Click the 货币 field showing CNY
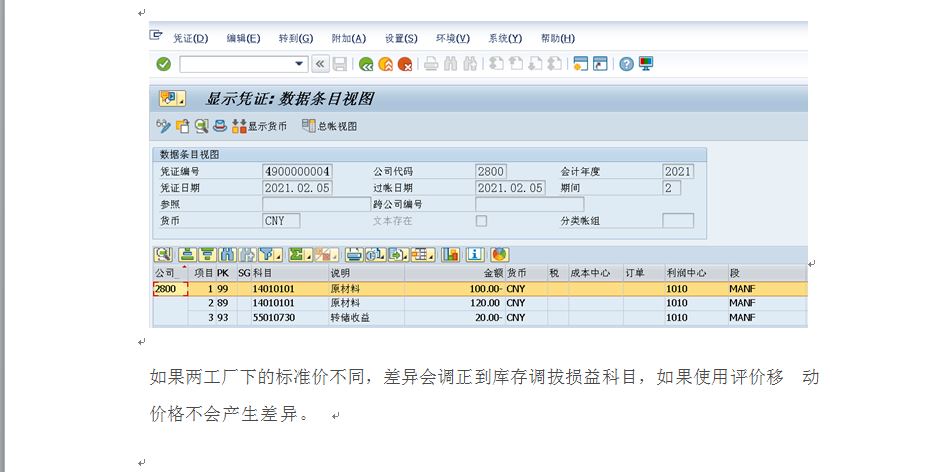This screenshot has height=472, width=944. 281,221
